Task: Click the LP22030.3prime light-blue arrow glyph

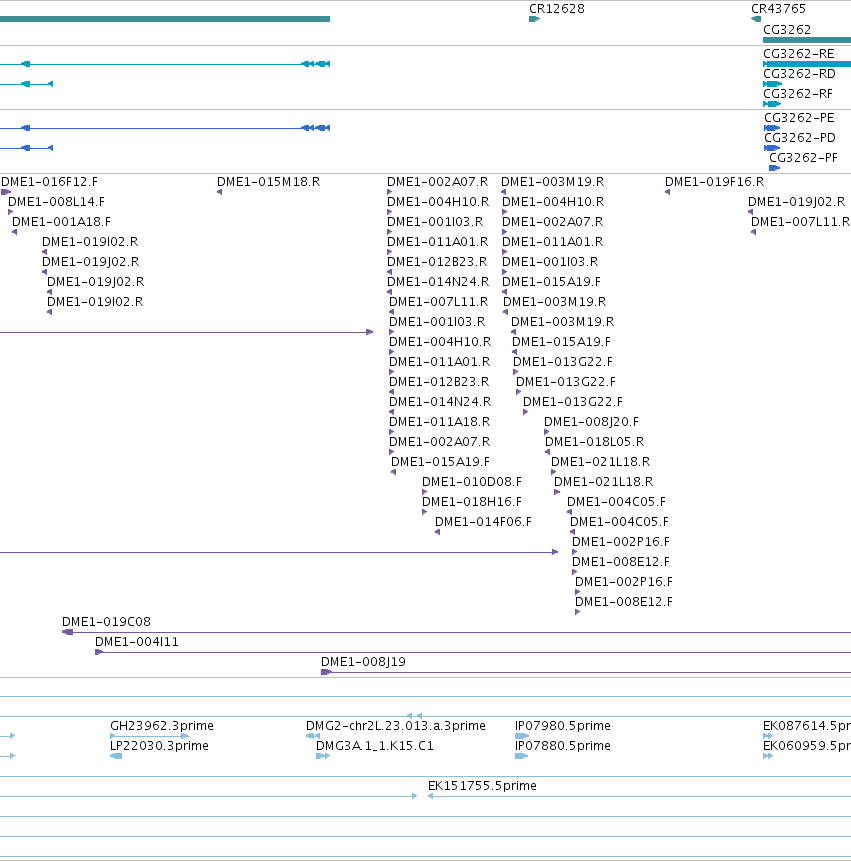Action: [116, 756]
